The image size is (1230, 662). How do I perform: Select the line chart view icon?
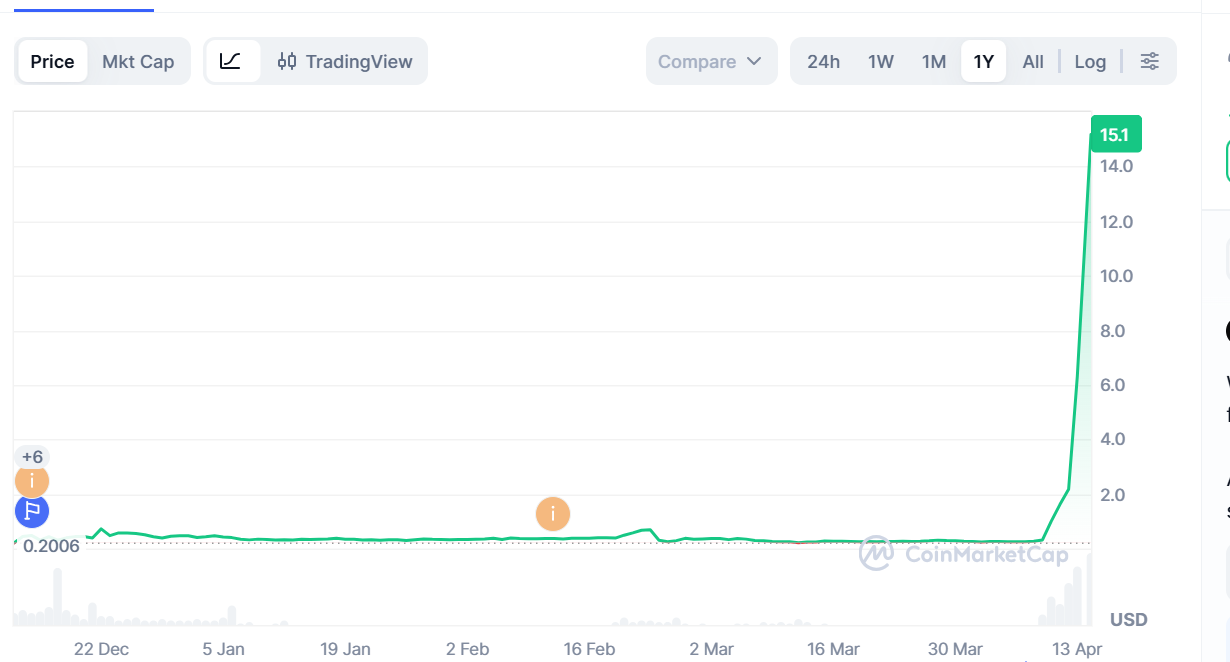(x=231, y=61)
